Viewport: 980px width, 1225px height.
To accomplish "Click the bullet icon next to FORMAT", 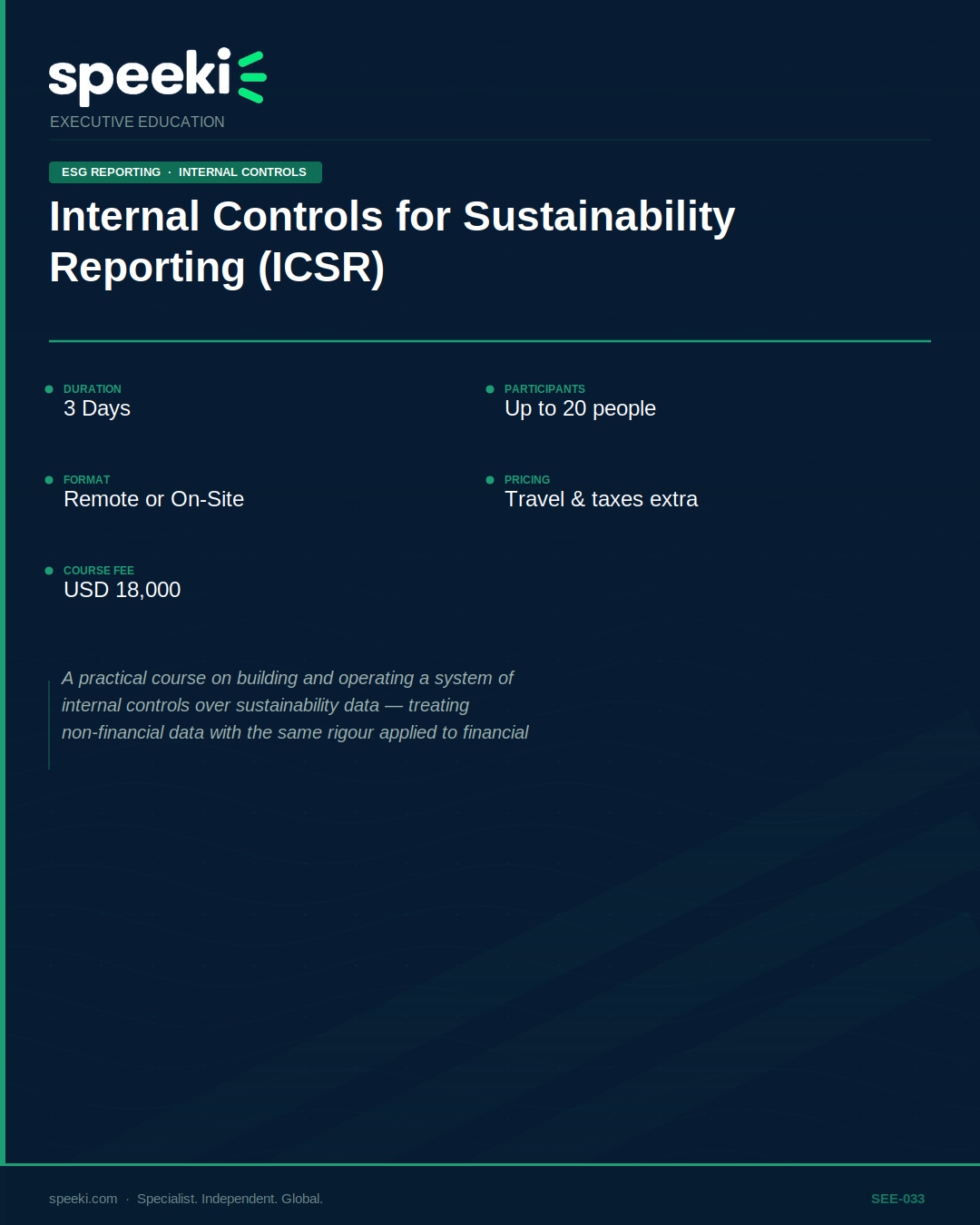I will point(48,479).
